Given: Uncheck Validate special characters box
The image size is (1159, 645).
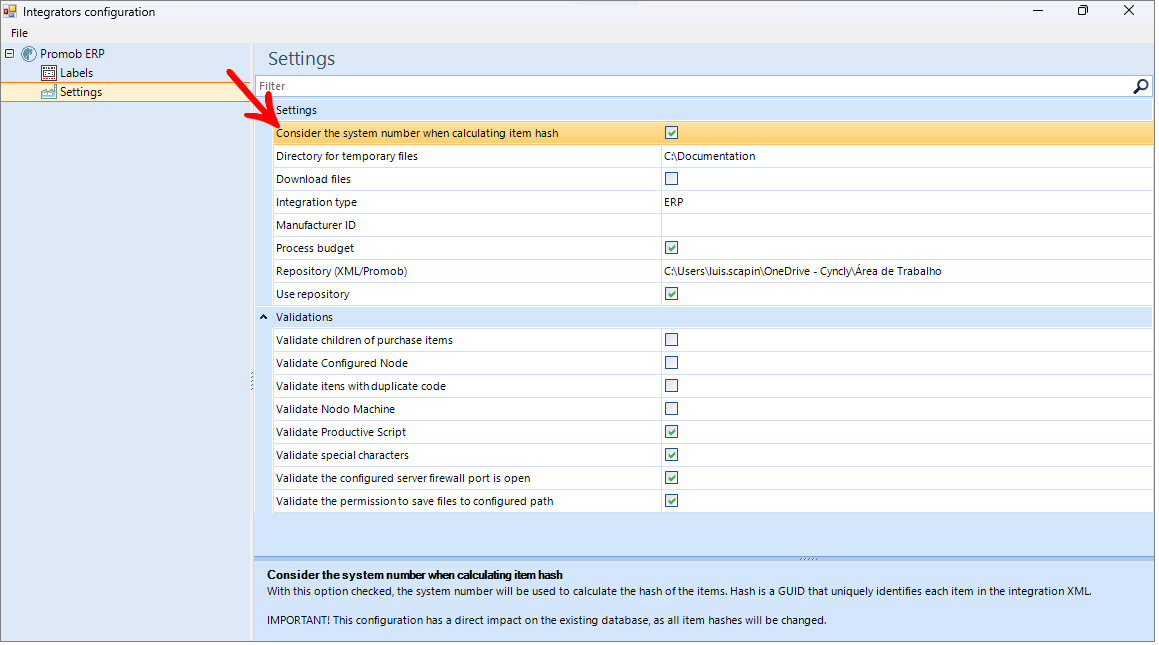Looking at the screenshot, I should 671,455.
